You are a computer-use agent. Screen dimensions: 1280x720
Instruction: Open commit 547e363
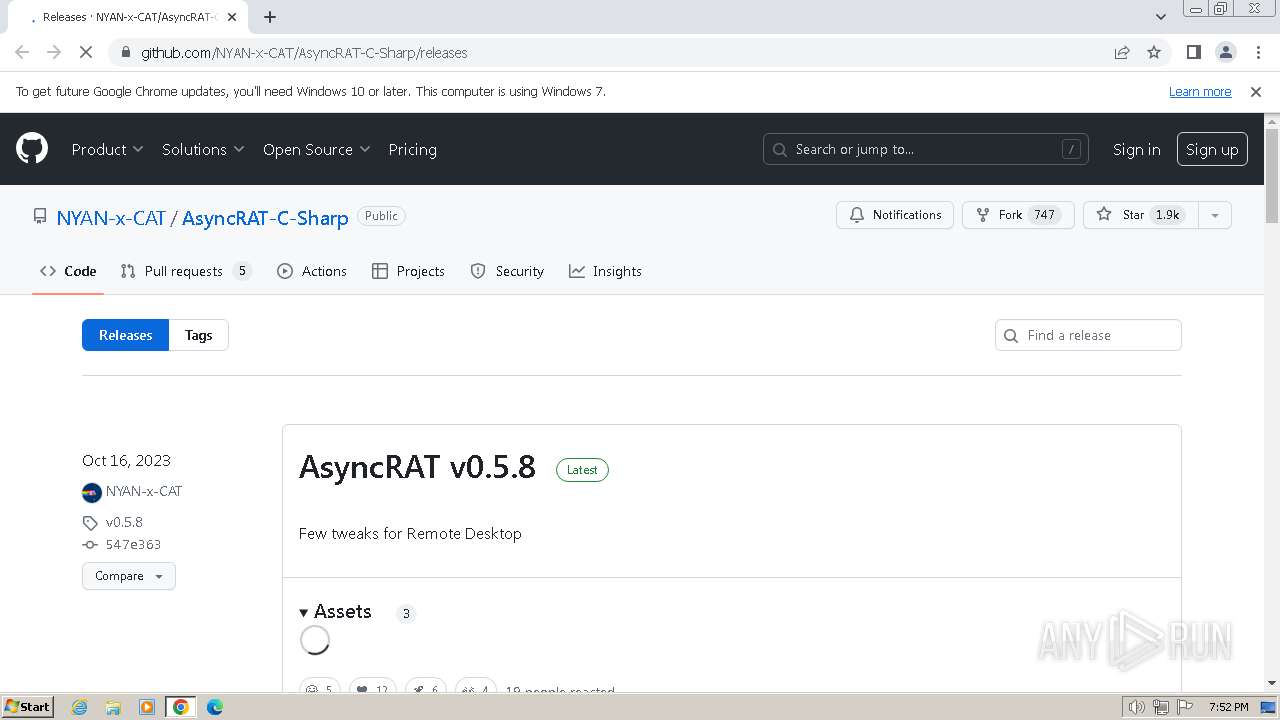pyautogui.click(x=133, y=545)
